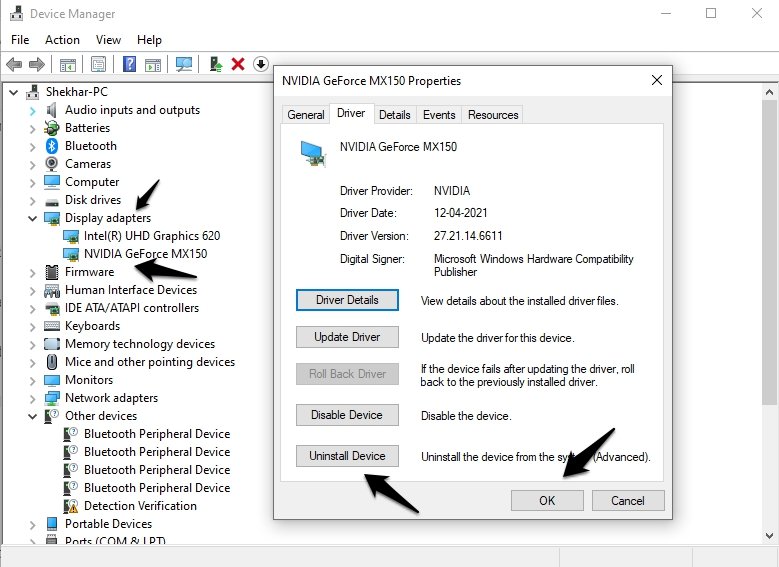
Task: Expand the Batteries category
Action: point(32,129)
